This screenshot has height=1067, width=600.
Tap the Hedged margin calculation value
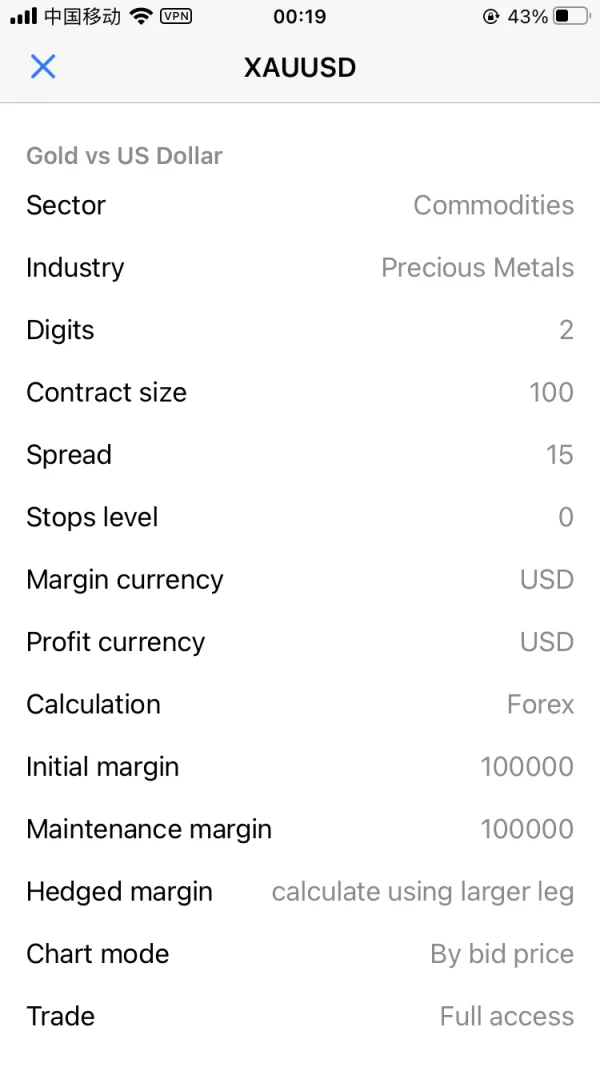[x=422, y=892]
